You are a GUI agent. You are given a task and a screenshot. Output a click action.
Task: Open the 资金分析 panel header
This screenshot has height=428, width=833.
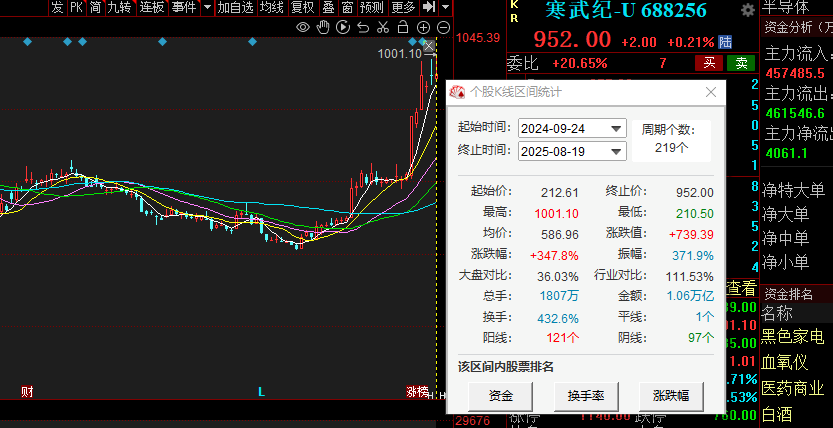[x=797, y=27]
